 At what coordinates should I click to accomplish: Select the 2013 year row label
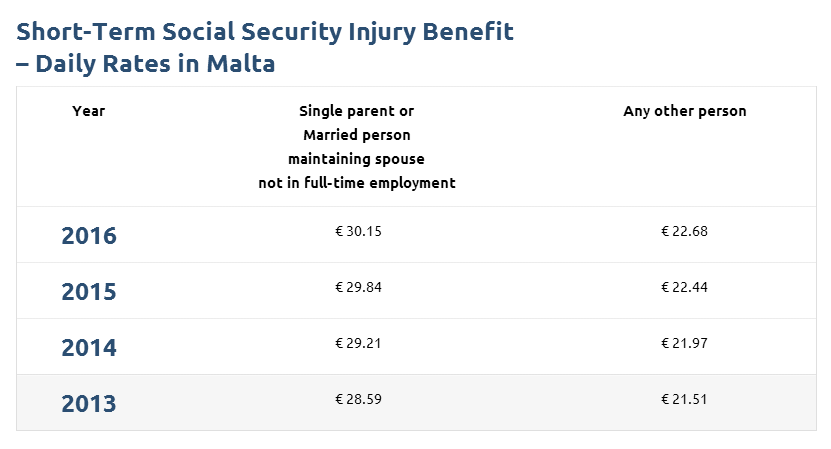point(89,404)
